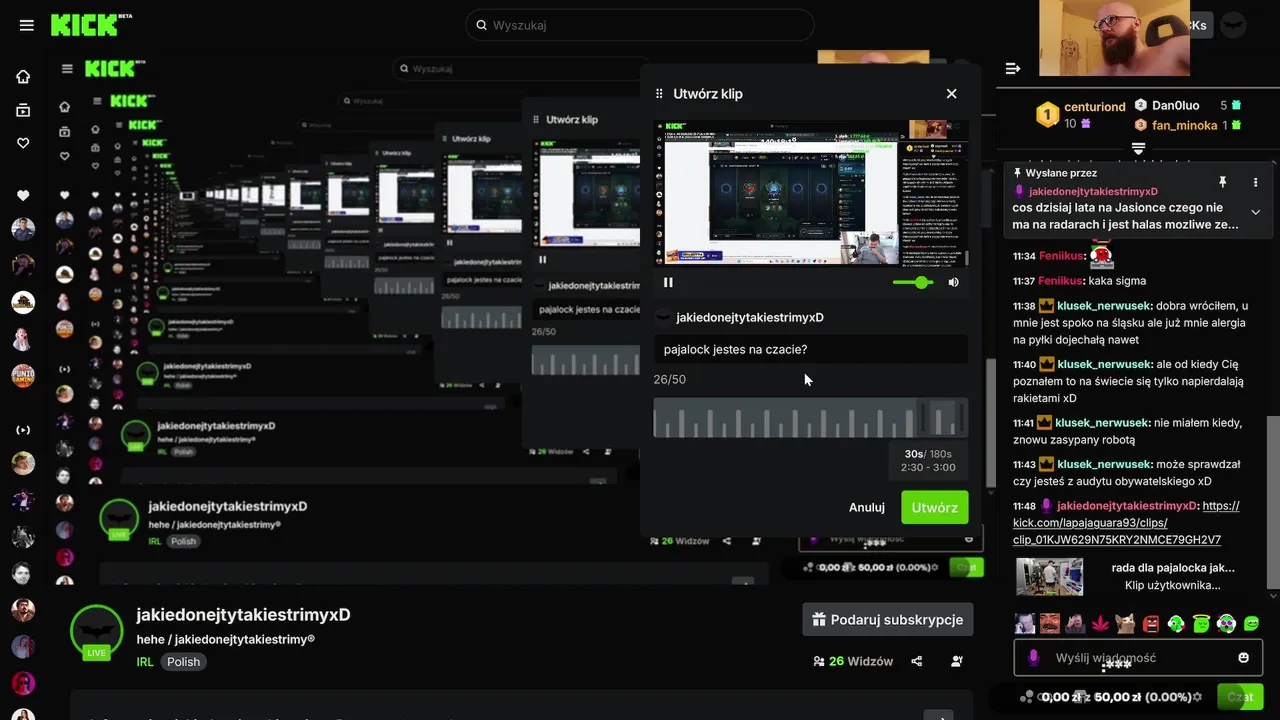The image size is (1280, 720).
Task: Open the three-dot menu of pinned message
Action: (x=1255, y=182)
